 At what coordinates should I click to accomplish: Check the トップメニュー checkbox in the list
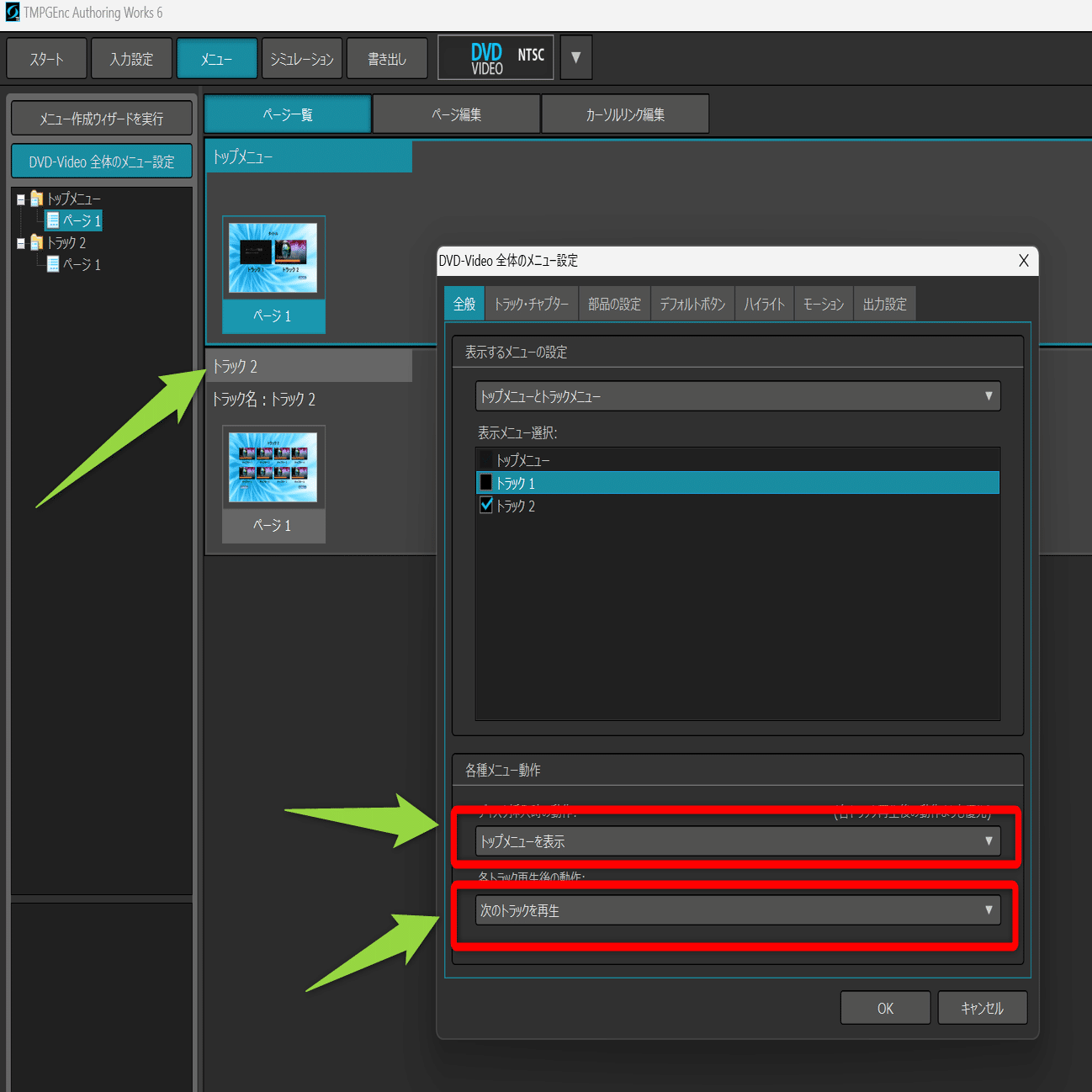[485, 460]
